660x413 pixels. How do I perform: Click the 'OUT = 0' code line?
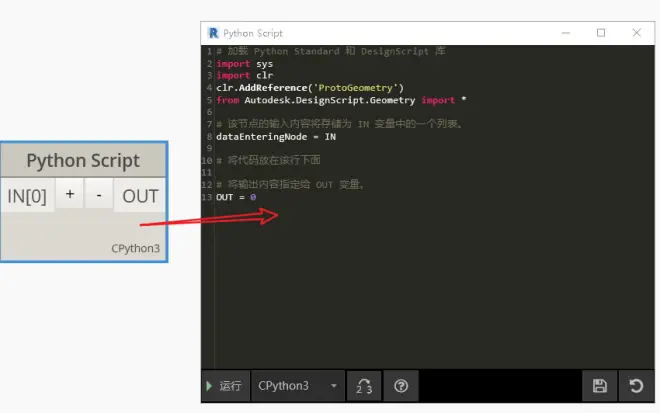pyautogui.click(x=236, y=197)
